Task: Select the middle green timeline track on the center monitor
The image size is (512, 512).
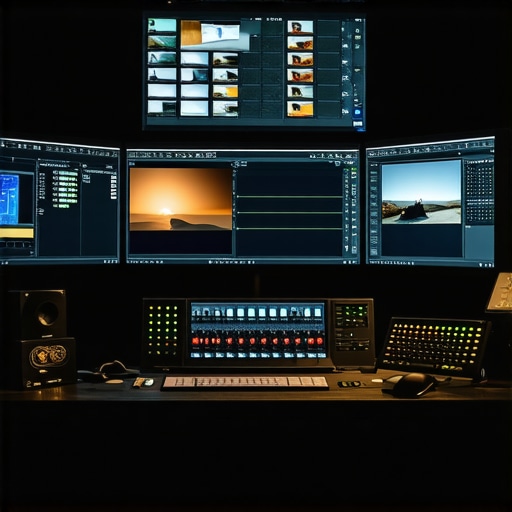Action: 290,212
